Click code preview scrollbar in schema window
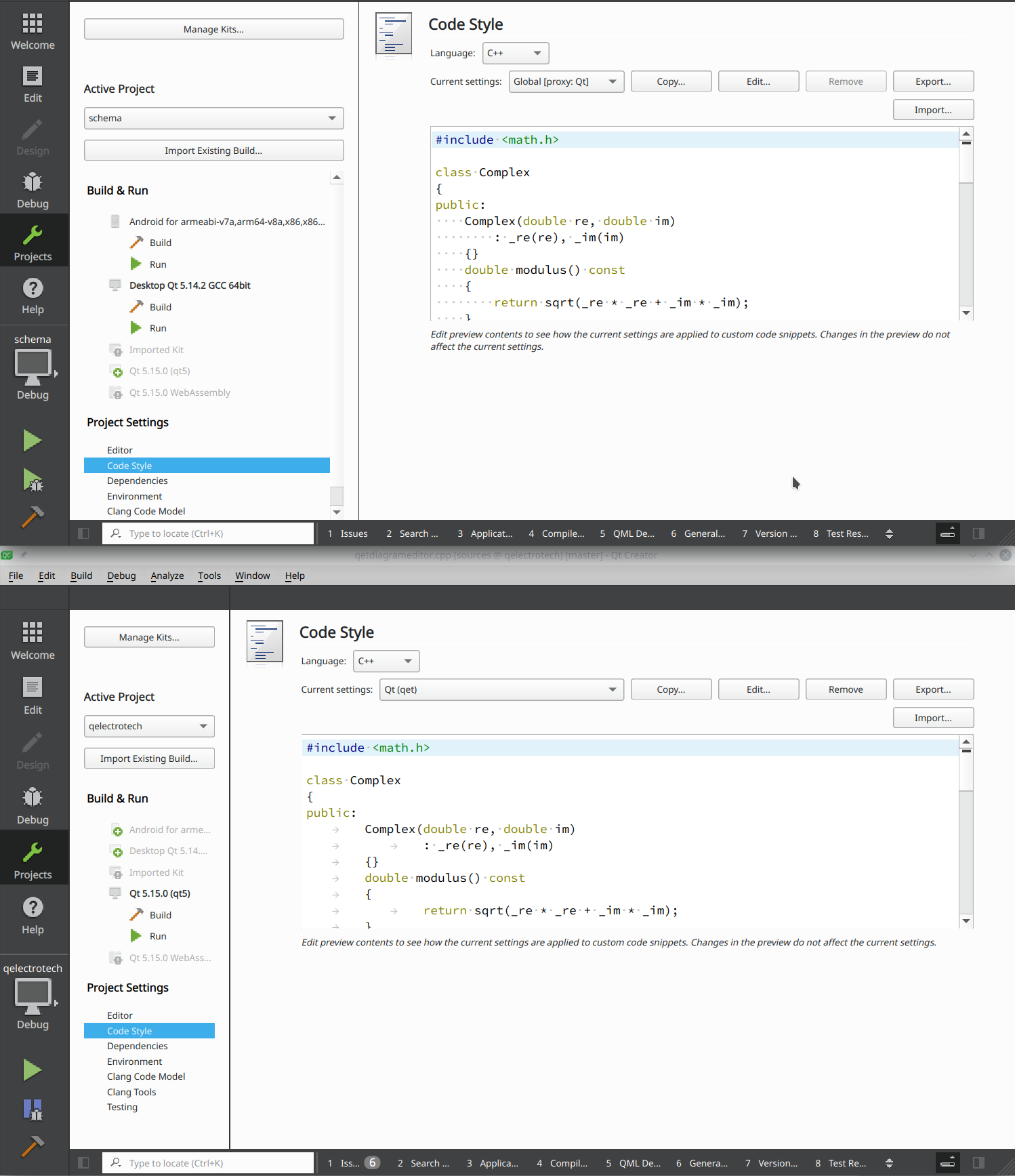This screenshot has height=1176, width=1015. (966, 224)
